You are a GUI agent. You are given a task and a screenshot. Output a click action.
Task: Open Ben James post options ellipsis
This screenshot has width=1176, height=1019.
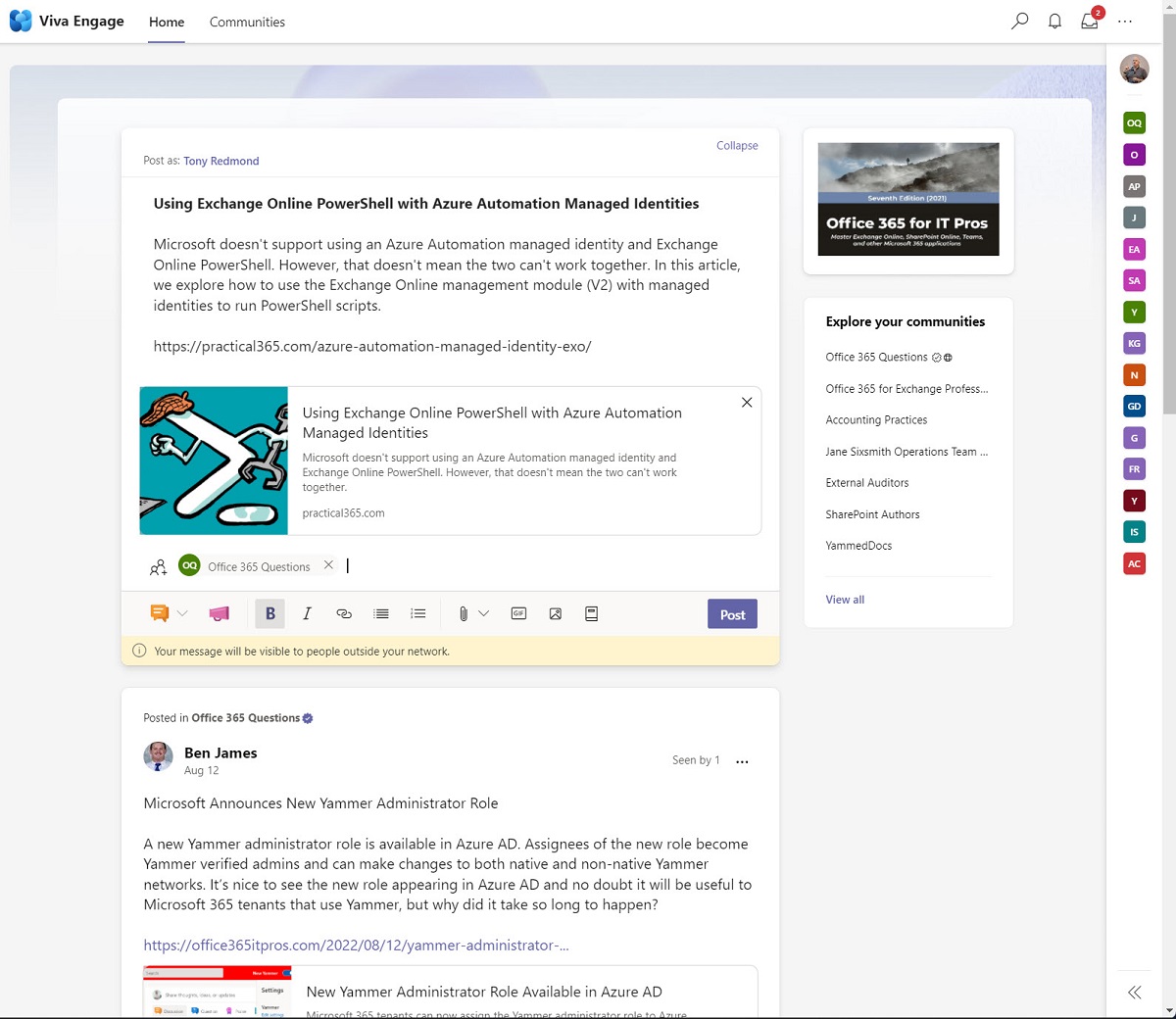tap(742, 761)
